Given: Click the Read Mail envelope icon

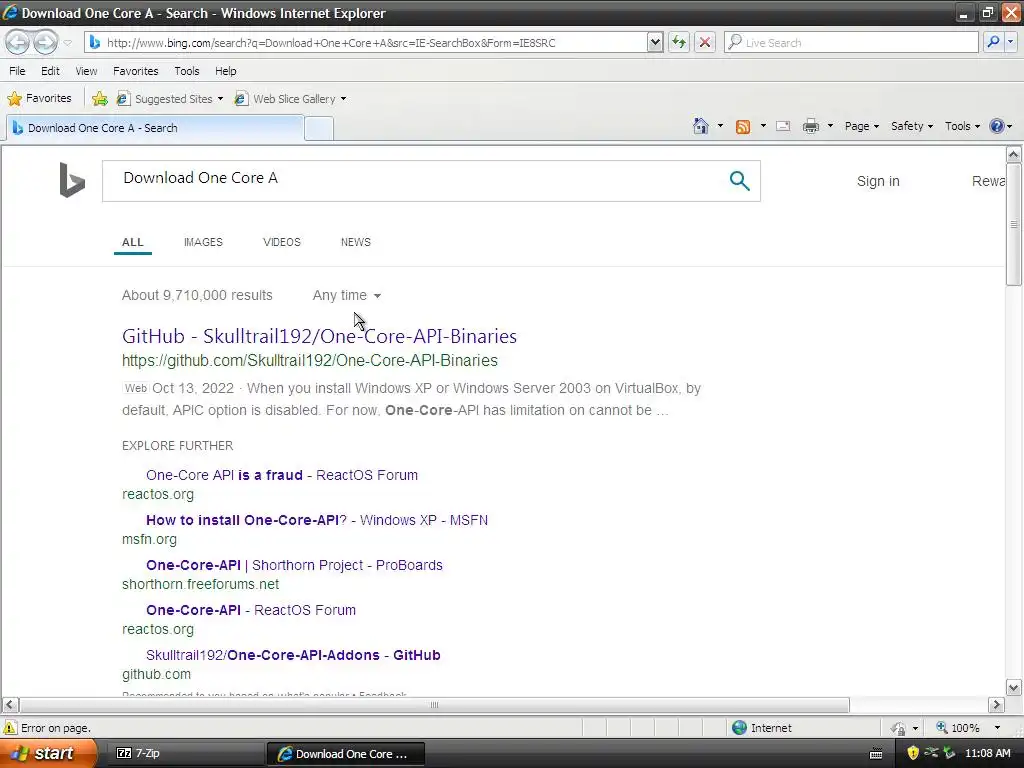Looking at the screenshot, I should tap(783, 126).
